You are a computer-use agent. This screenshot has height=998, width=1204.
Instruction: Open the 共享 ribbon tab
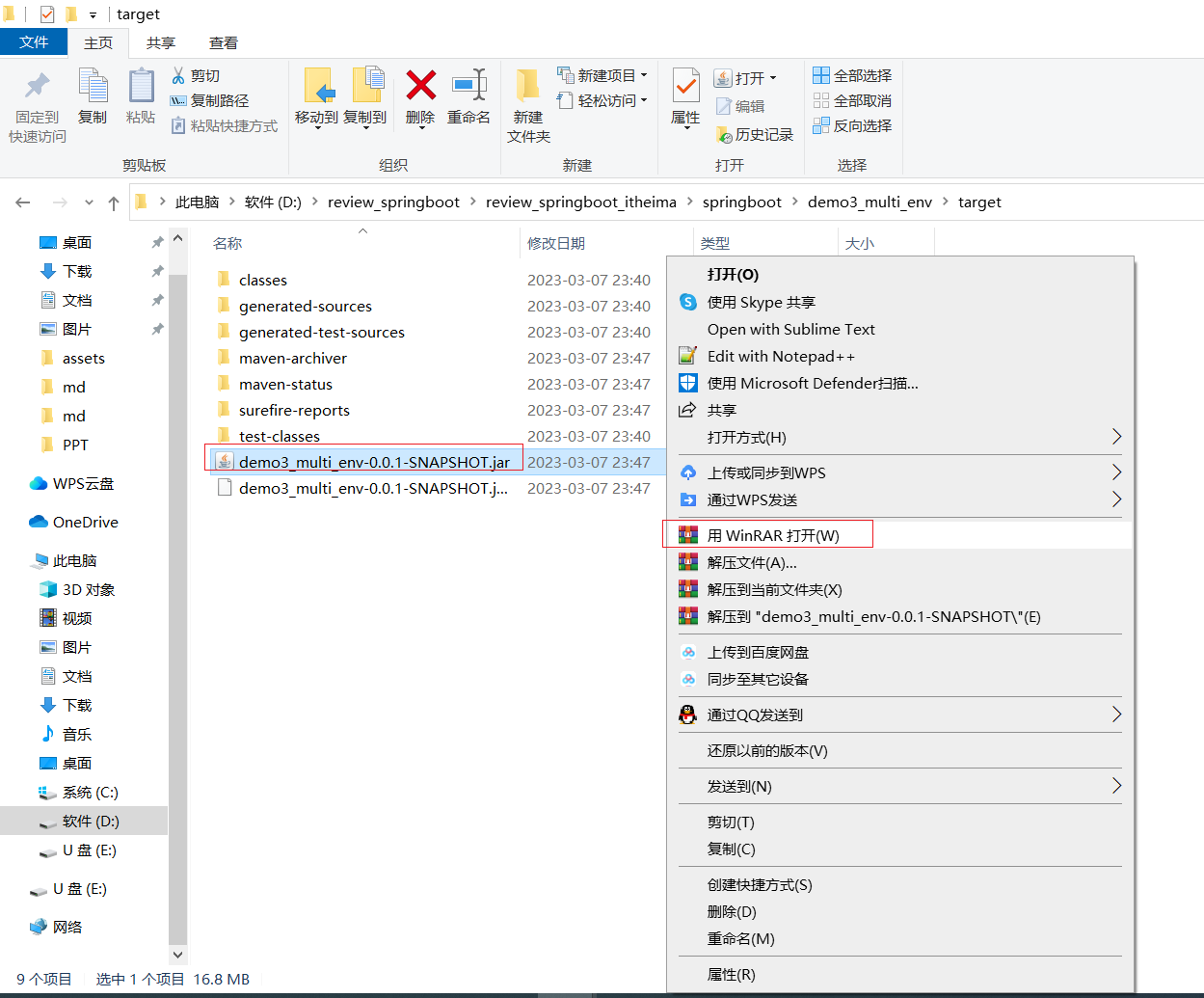161,42
